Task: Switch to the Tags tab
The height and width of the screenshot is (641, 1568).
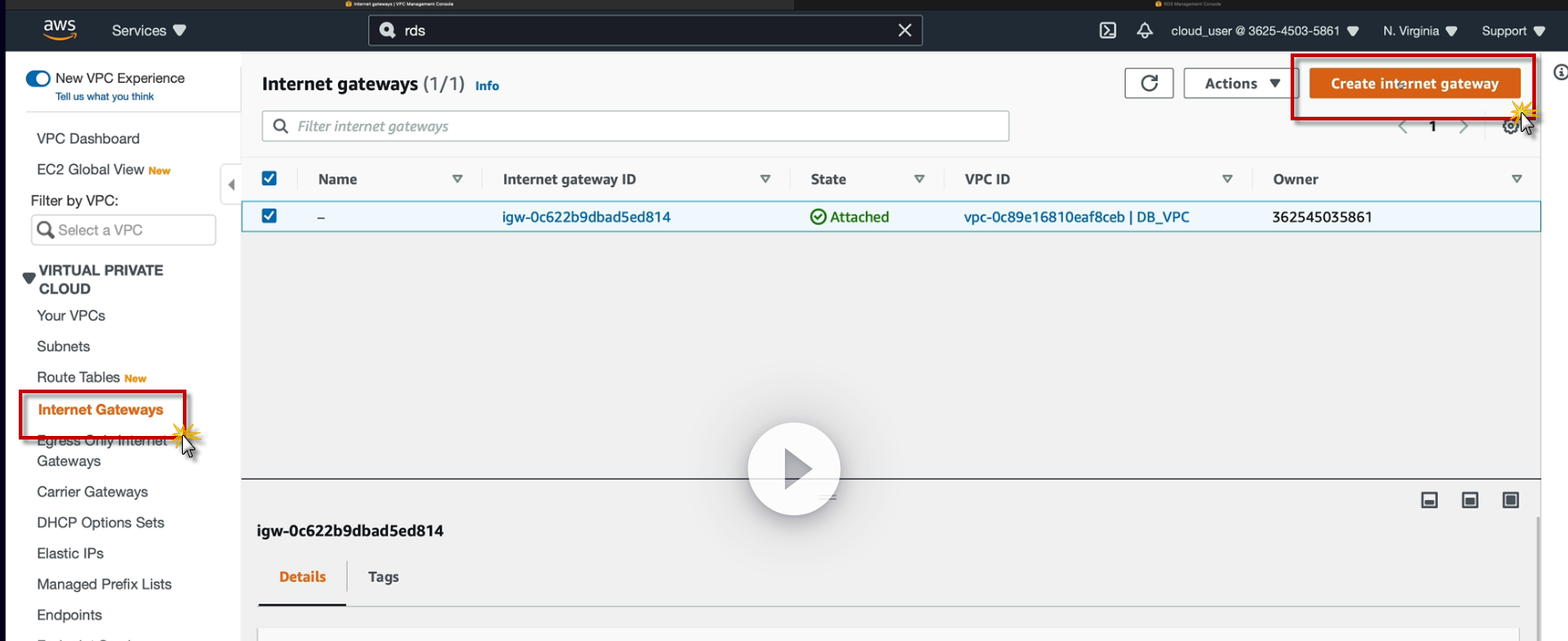Action: [x=384, y=577]
